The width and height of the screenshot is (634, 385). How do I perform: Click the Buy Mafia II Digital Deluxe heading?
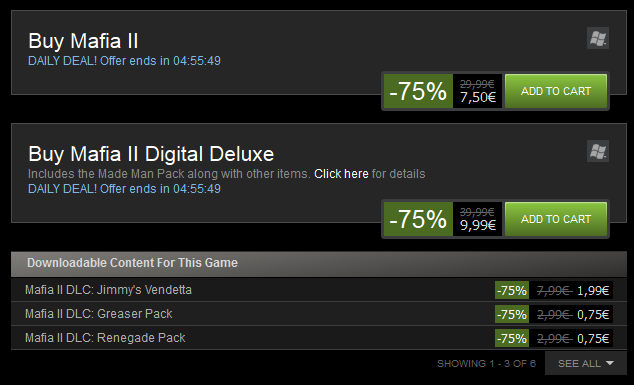pos(151,154)
